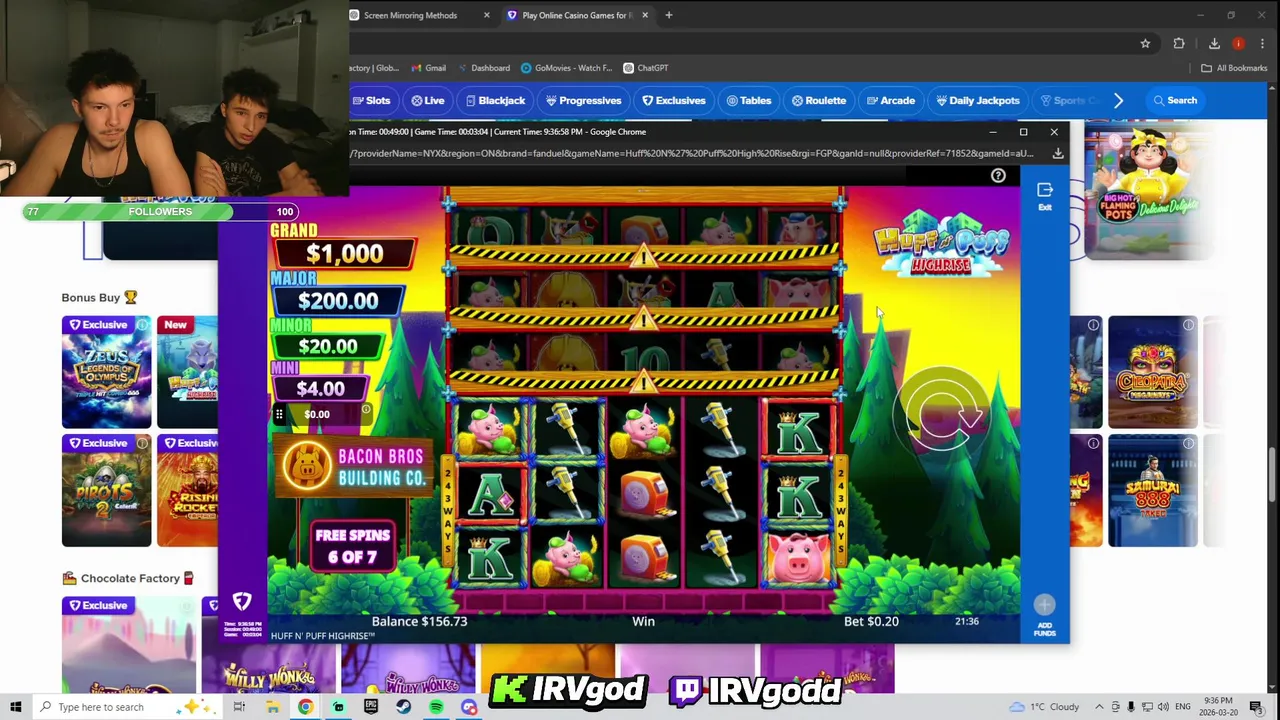Select the Roulette category
This screenshot has height=720, width=1280.
[x=819, y=100]
